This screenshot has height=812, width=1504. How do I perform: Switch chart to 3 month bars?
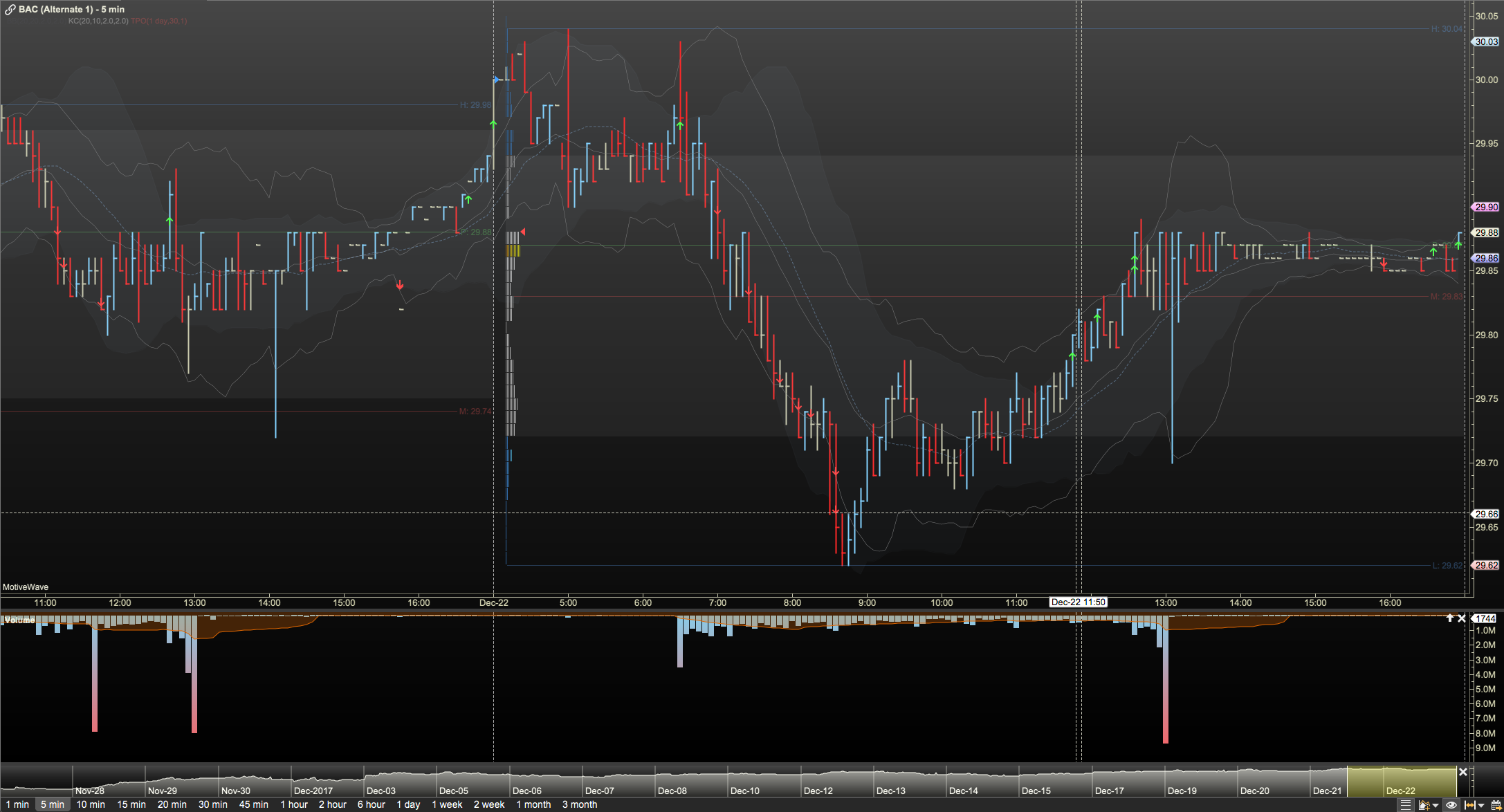(580, 804)
